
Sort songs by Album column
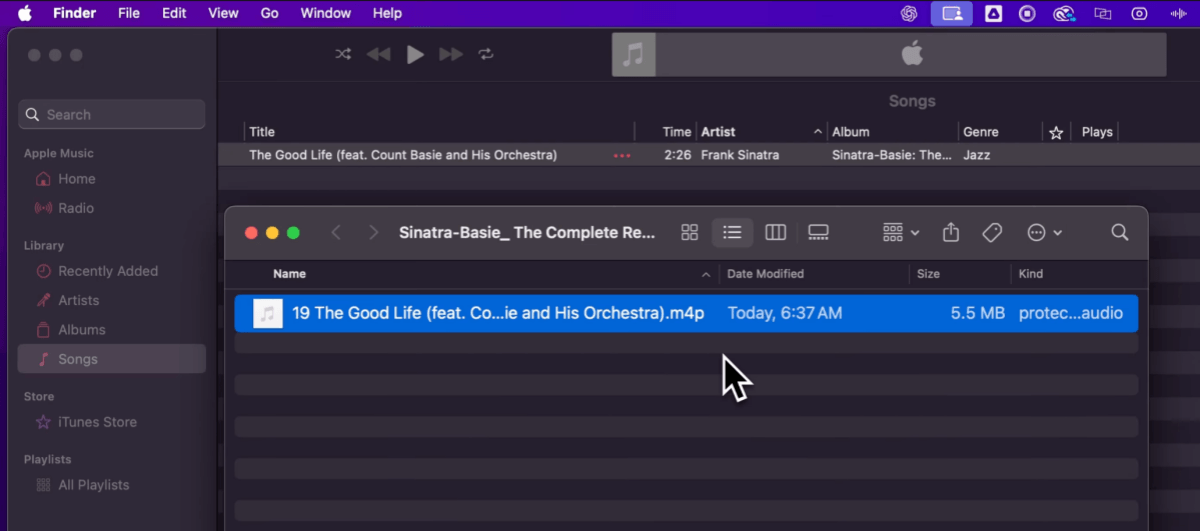point(851,132)
